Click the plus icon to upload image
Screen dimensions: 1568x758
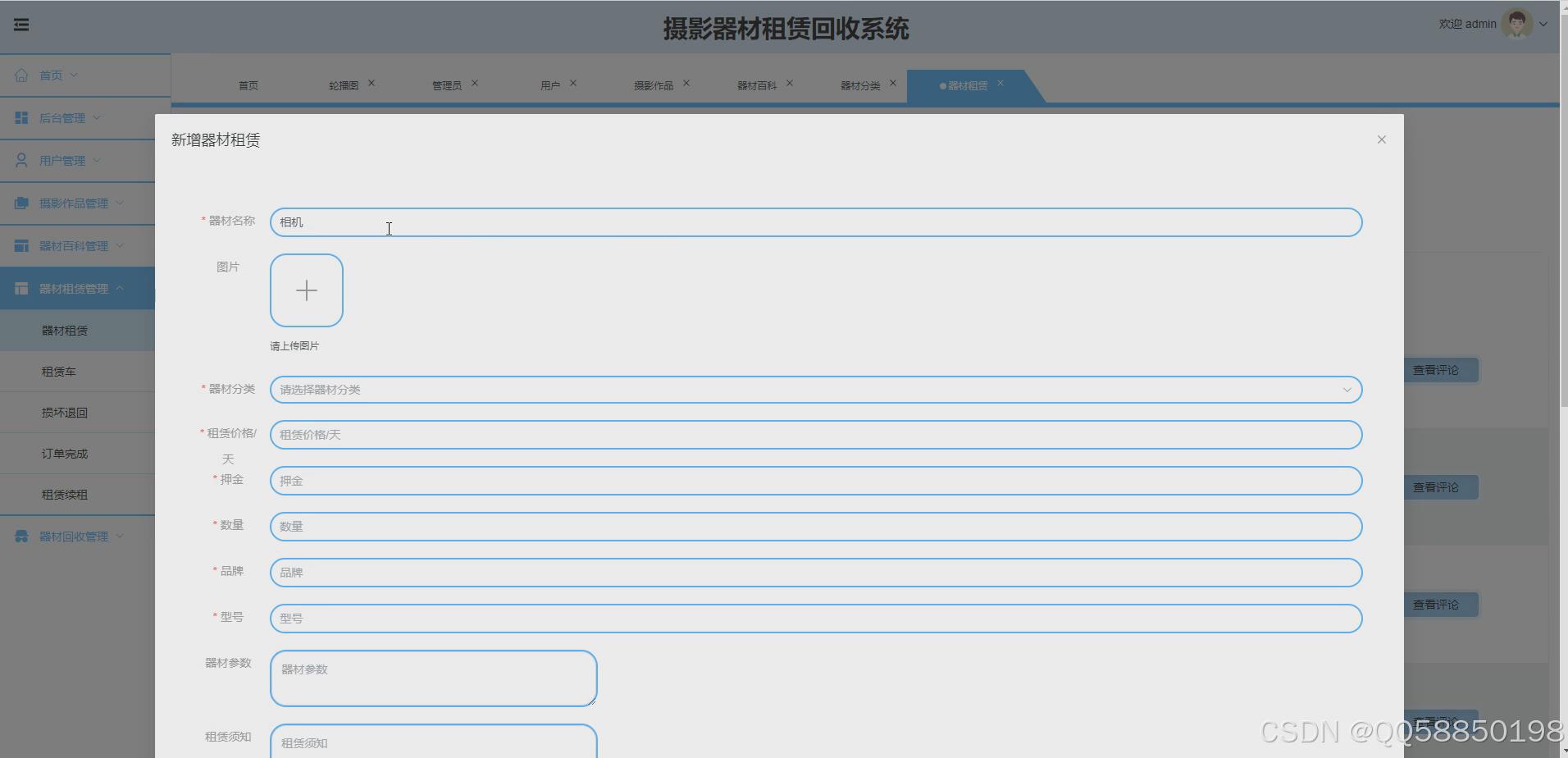307,290
